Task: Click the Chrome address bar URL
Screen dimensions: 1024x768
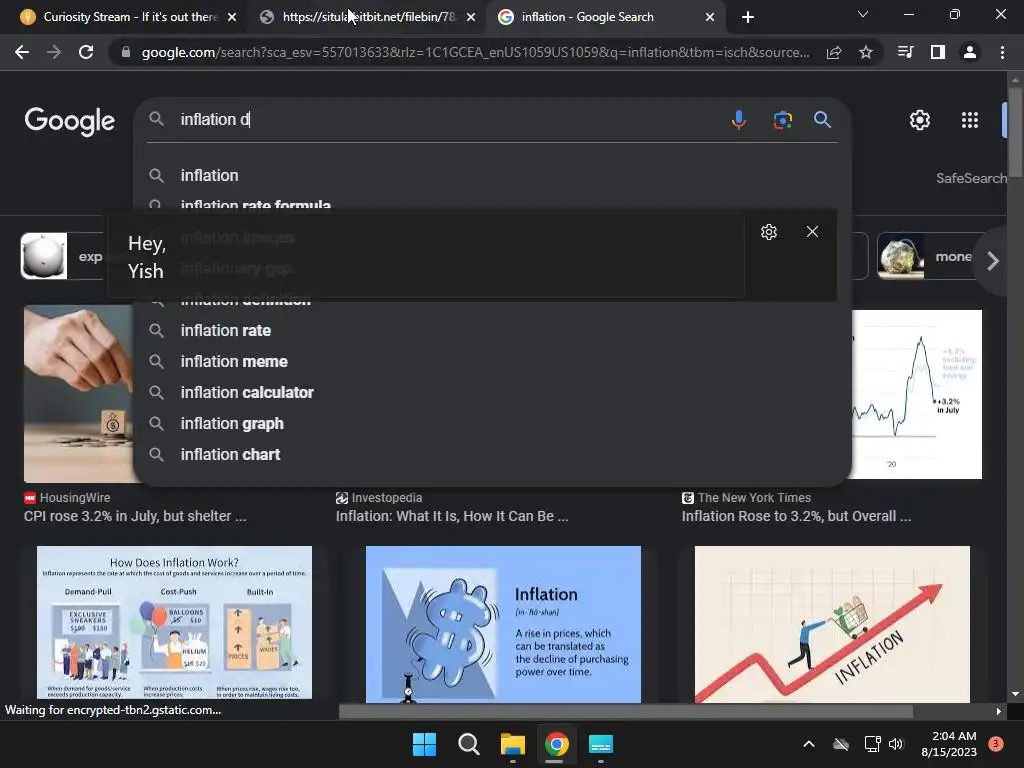Action: click(475, 52)
